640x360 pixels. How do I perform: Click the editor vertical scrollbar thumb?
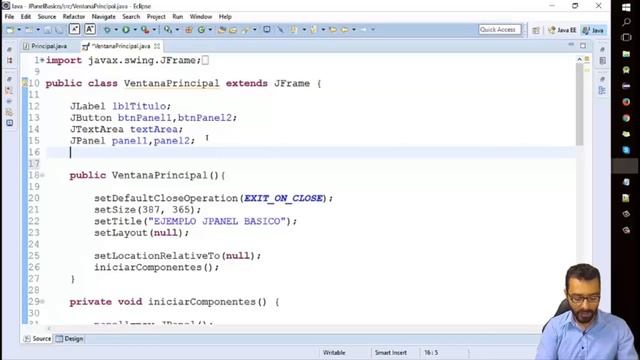(x=580, y=104)
